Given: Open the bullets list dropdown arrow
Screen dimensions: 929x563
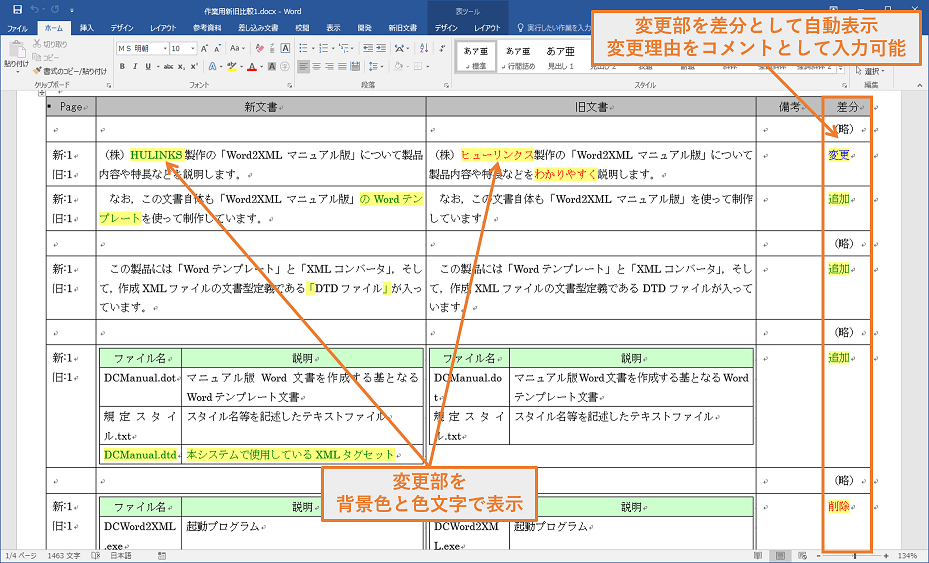Looking at the screenshot, I should (312, 48).
